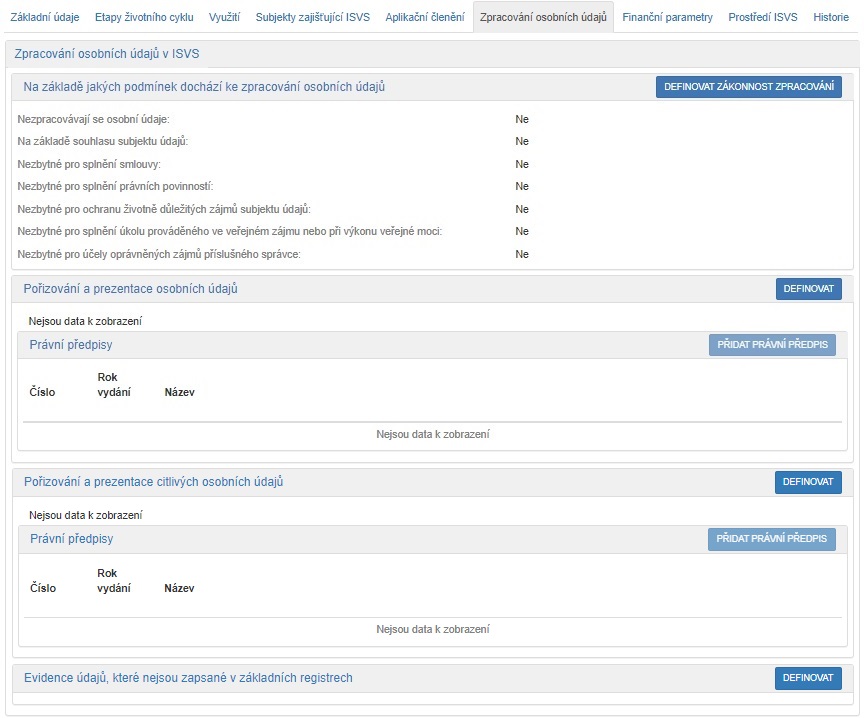Open Subjekty zajišťující ISVS tab

tap(312, 18)
